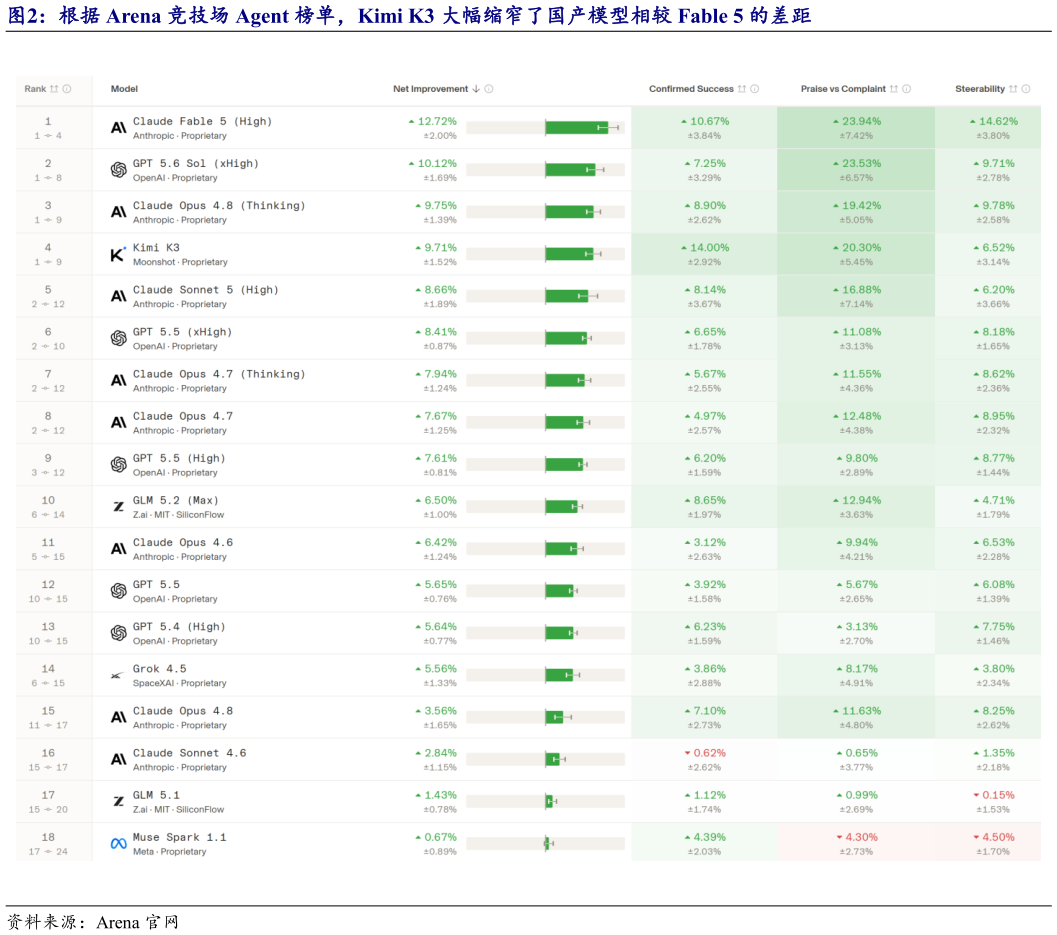Click 'Meta · Proprietary' subtitle
Screen dimensions: 1057x935
[169, 852]
